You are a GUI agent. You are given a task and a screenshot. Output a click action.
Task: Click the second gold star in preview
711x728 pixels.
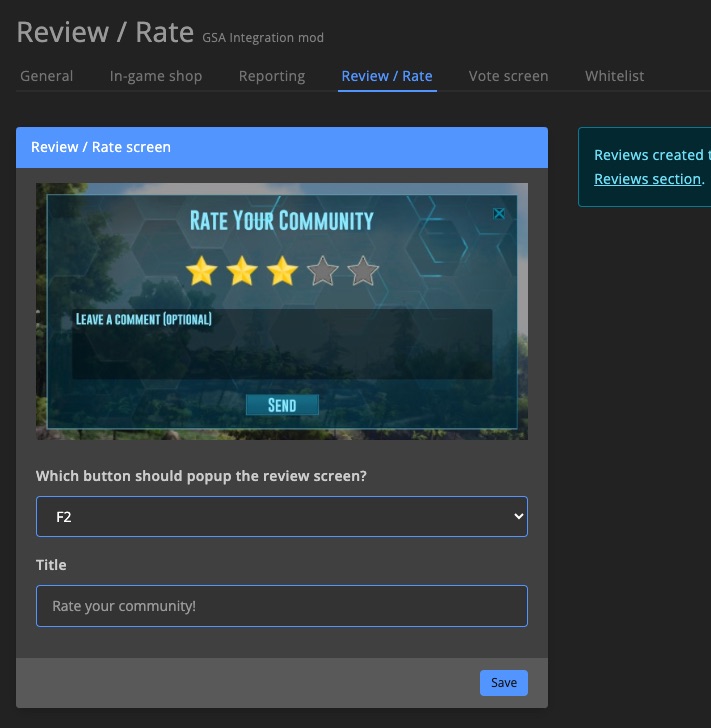pos(242,271)
